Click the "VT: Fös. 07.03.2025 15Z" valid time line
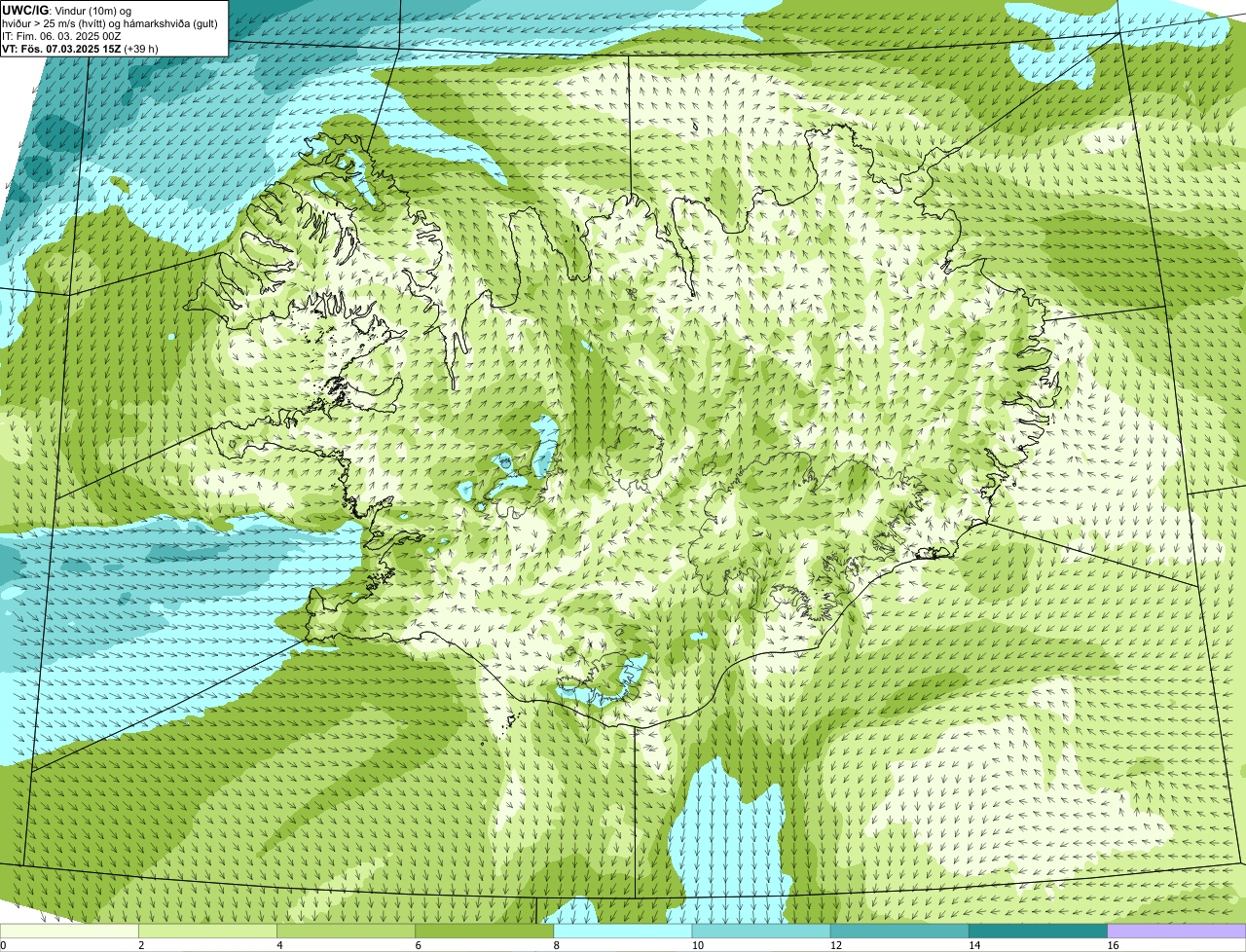Image resolution: width=1246 pixels, height=952 pixels. pyautogui.click(x=61, y=49)
